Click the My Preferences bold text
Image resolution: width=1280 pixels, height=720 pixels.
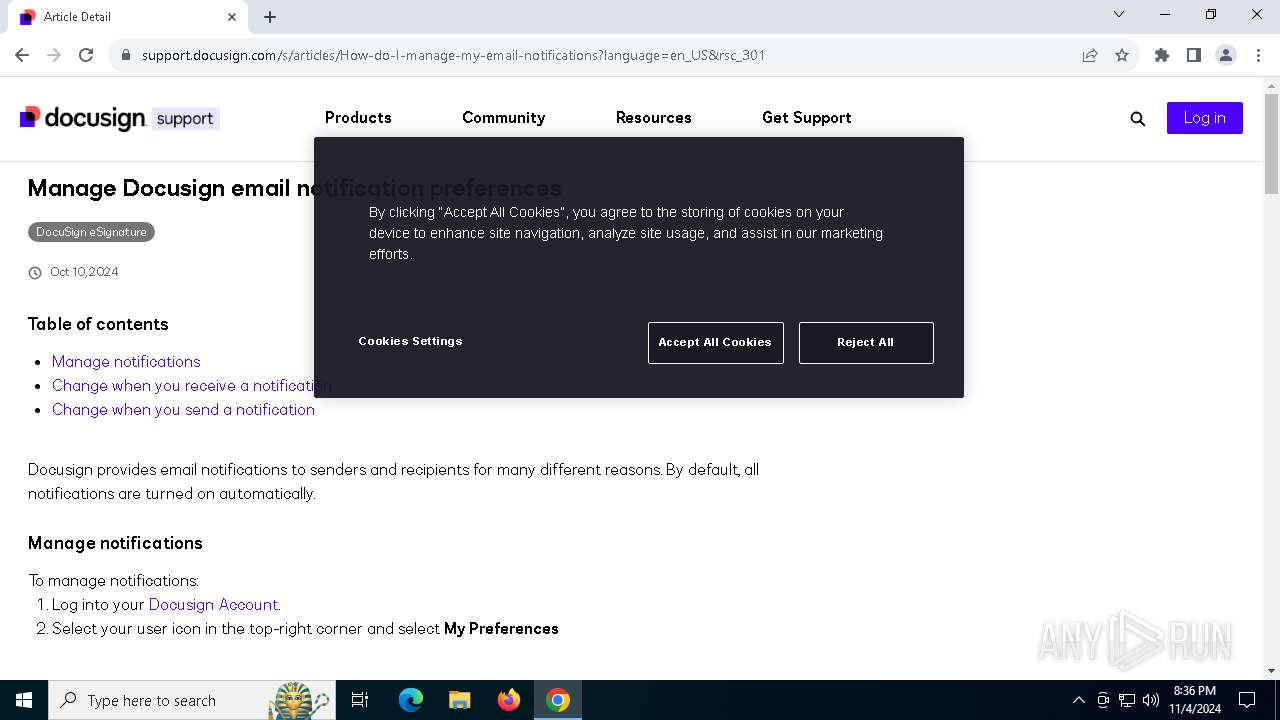tap(501, 628)
